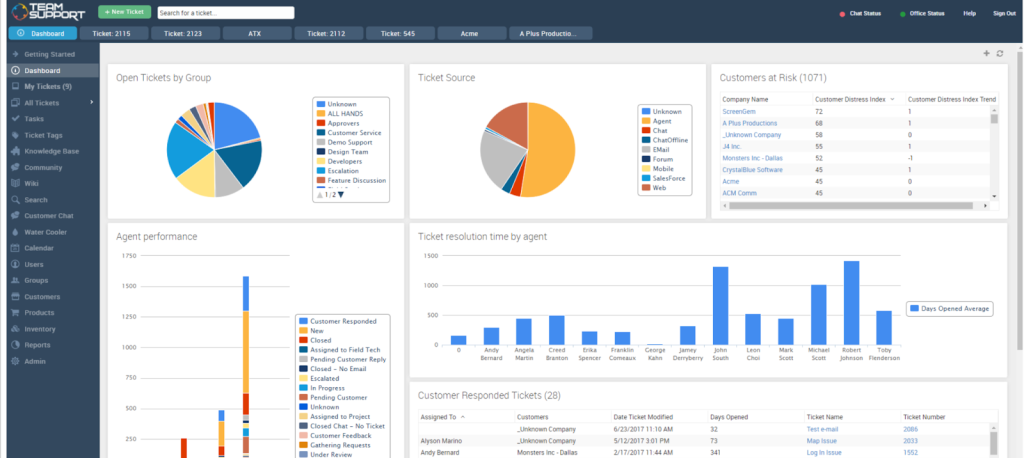
Task: Click the Calendar icon in sidebar
Action: [15, 248]
